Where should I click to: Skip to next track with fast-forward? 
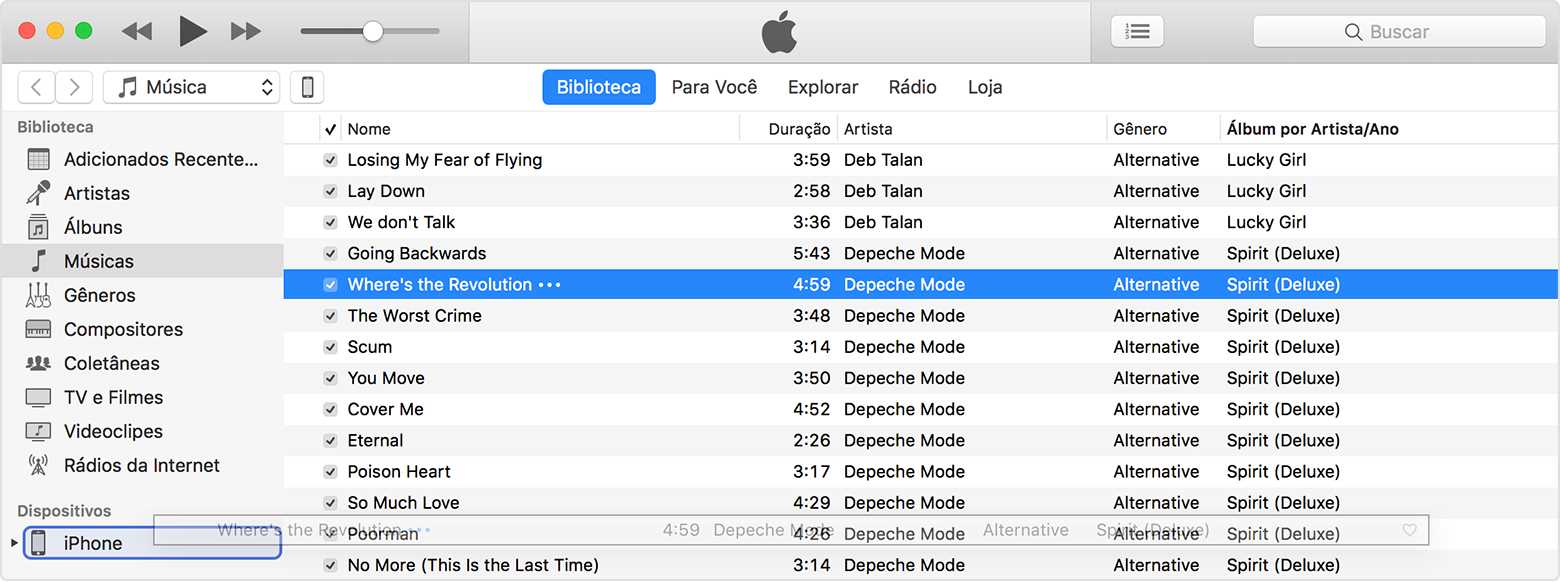tap(246, 31)
